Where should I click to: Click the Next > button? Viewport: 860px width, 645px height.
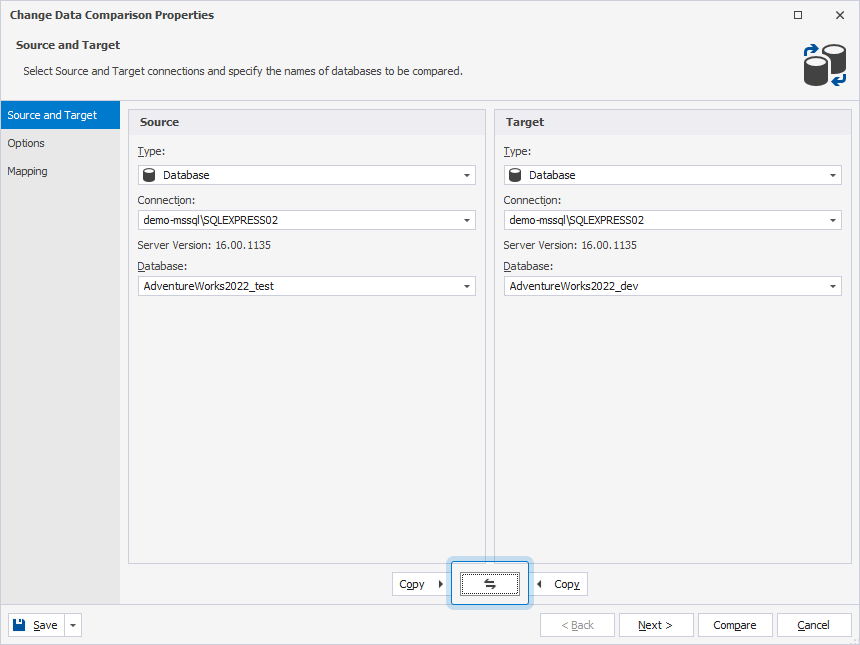pyautogui.click(x=656, y=625)
